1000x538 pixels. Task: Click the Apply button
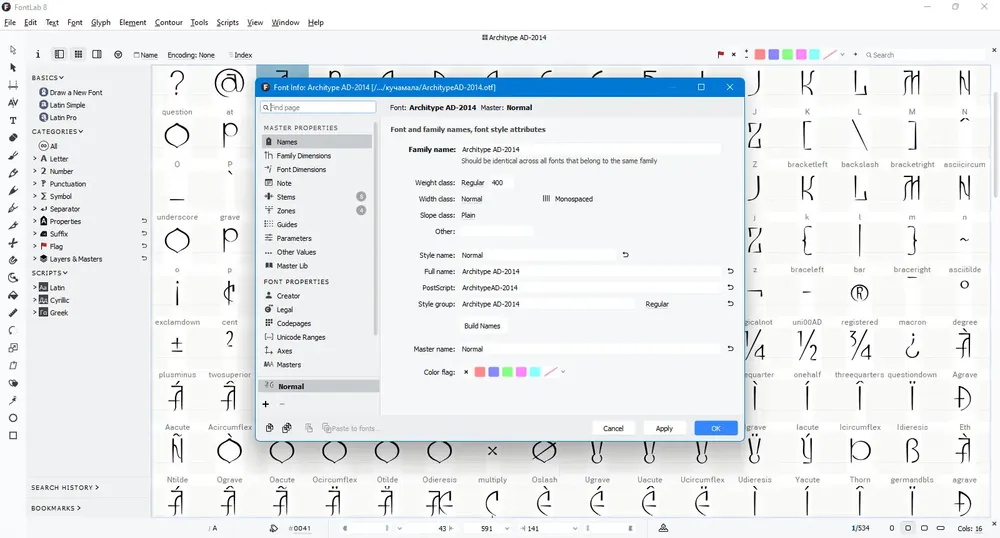(664, 428)
